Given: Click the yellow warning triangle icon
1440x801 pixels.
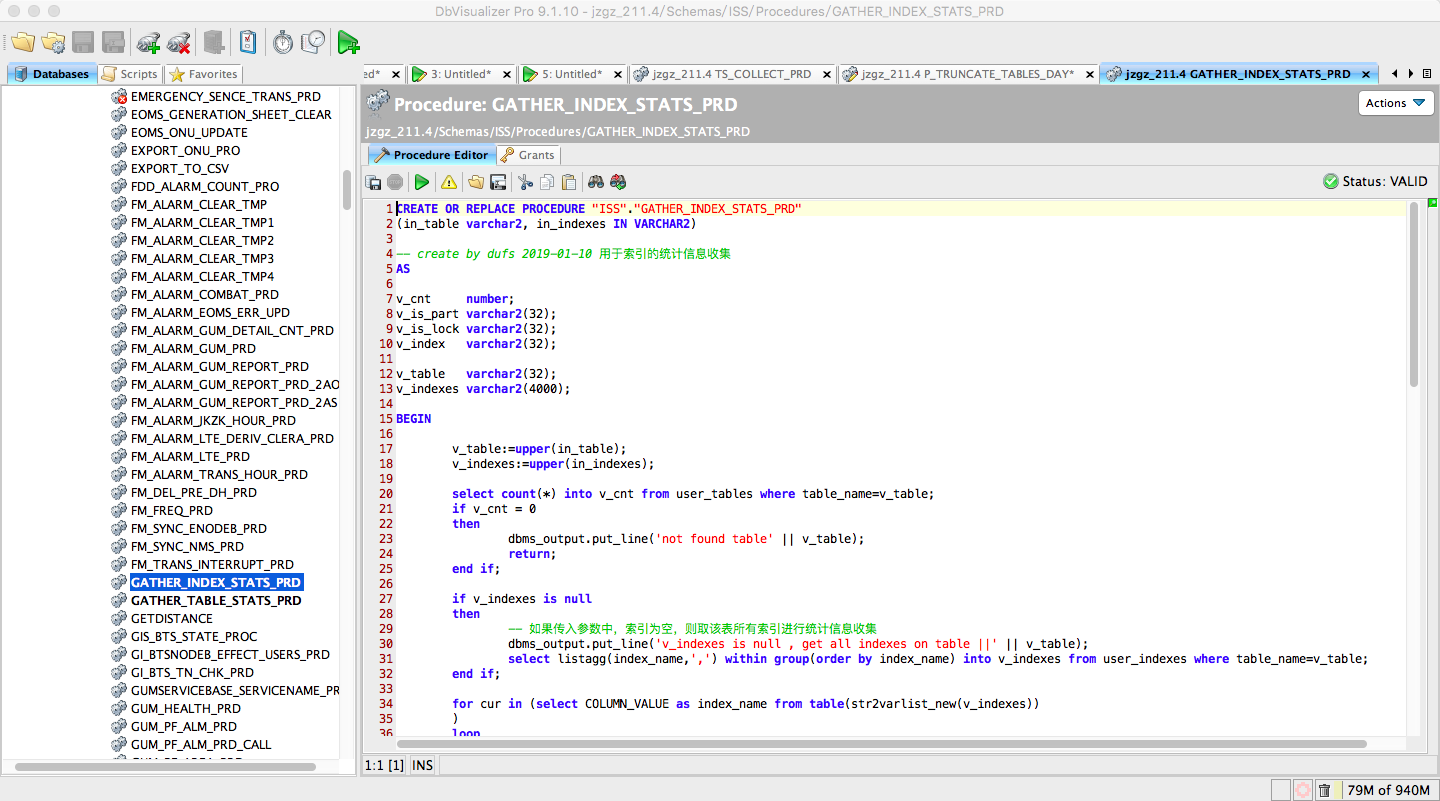Looking at the screenshot, I should tap(449, 182).
